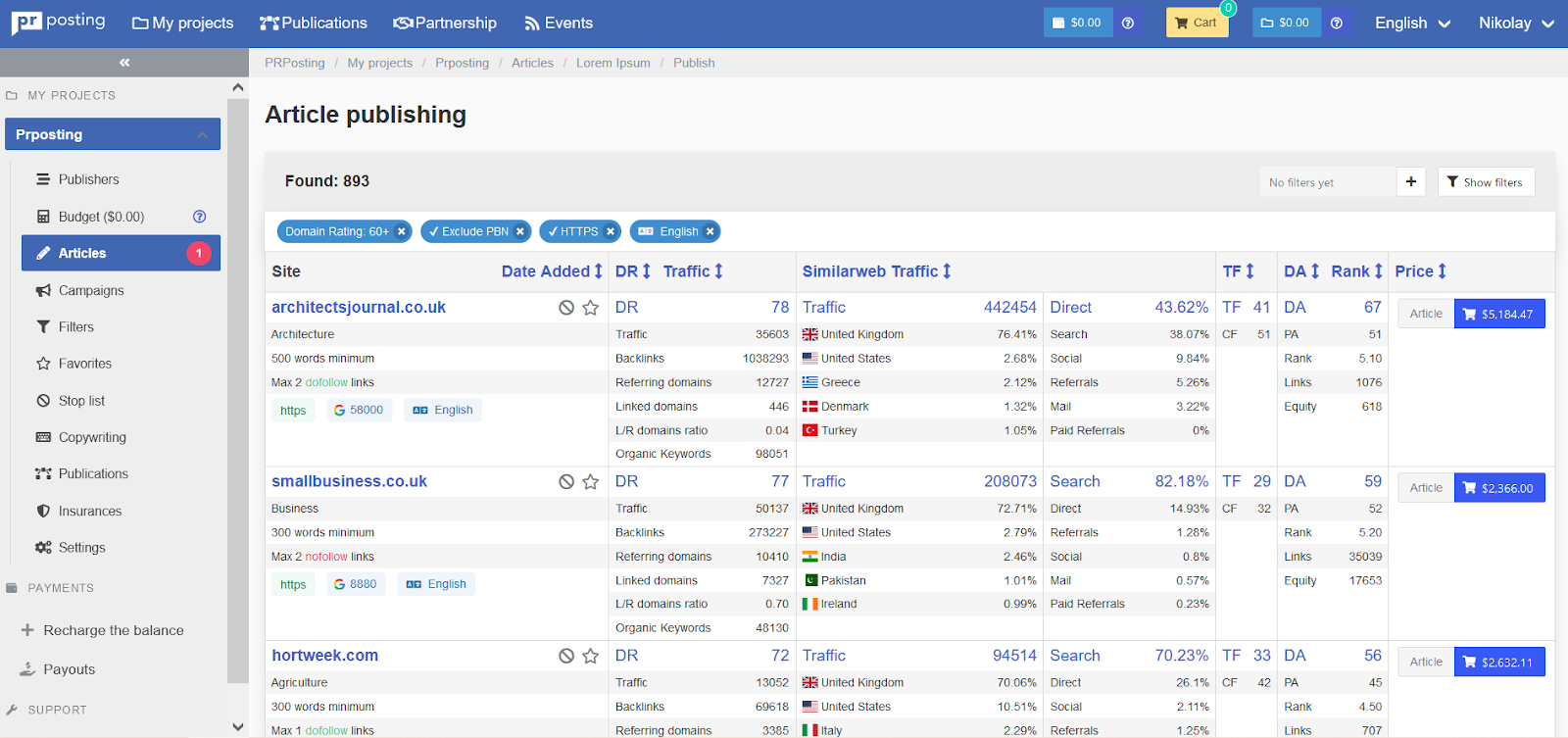
Task: Open Events menu
Action: click(x=559, y=23)
